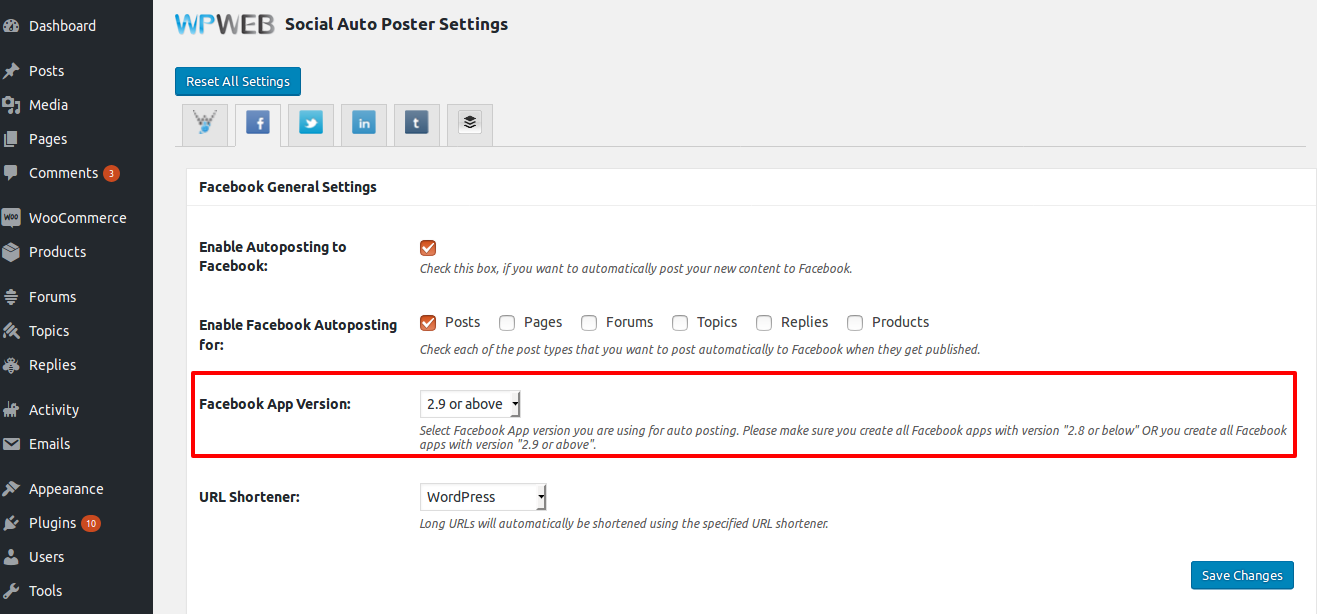
Task: Open the Twitter settings tab icon
Action: (x=311, y=124)
